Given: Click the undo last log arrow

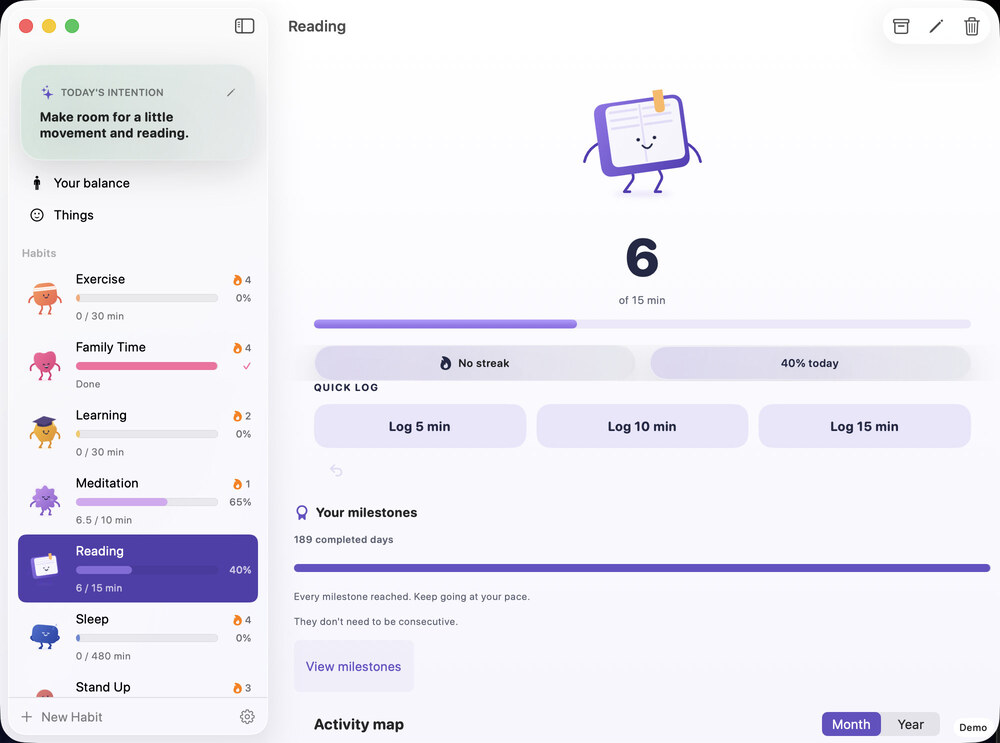Looking at the screenshot, I should point(336,471).
